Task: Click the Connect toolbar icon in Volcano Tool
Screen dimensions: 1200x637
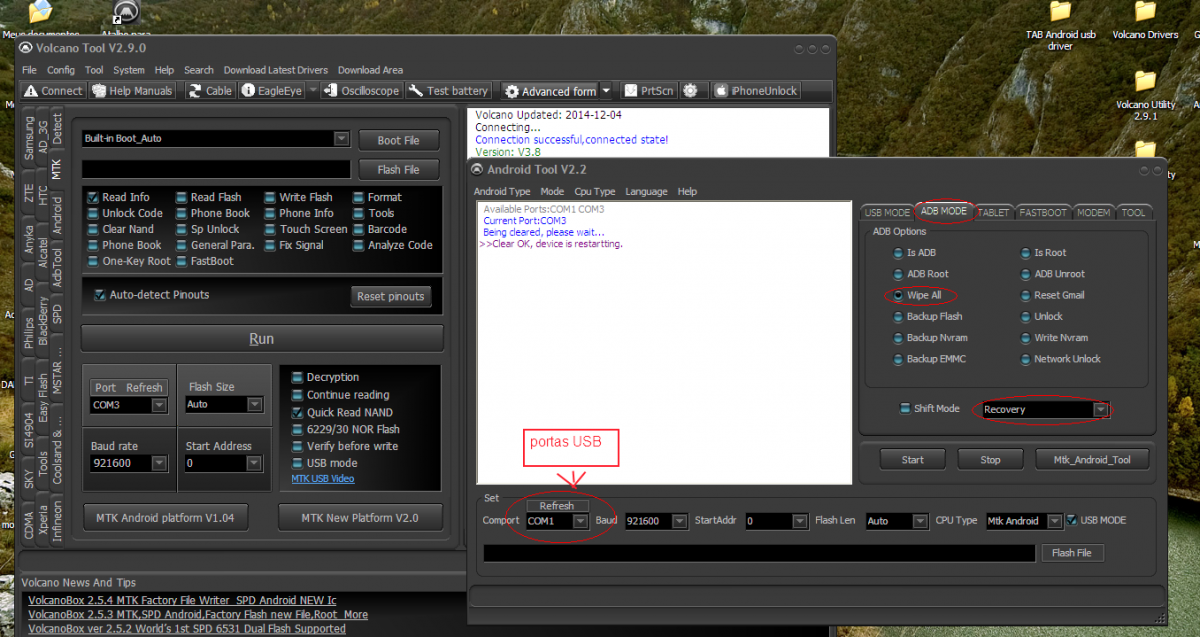Action: pyautogui.click(x=30, y=91)
